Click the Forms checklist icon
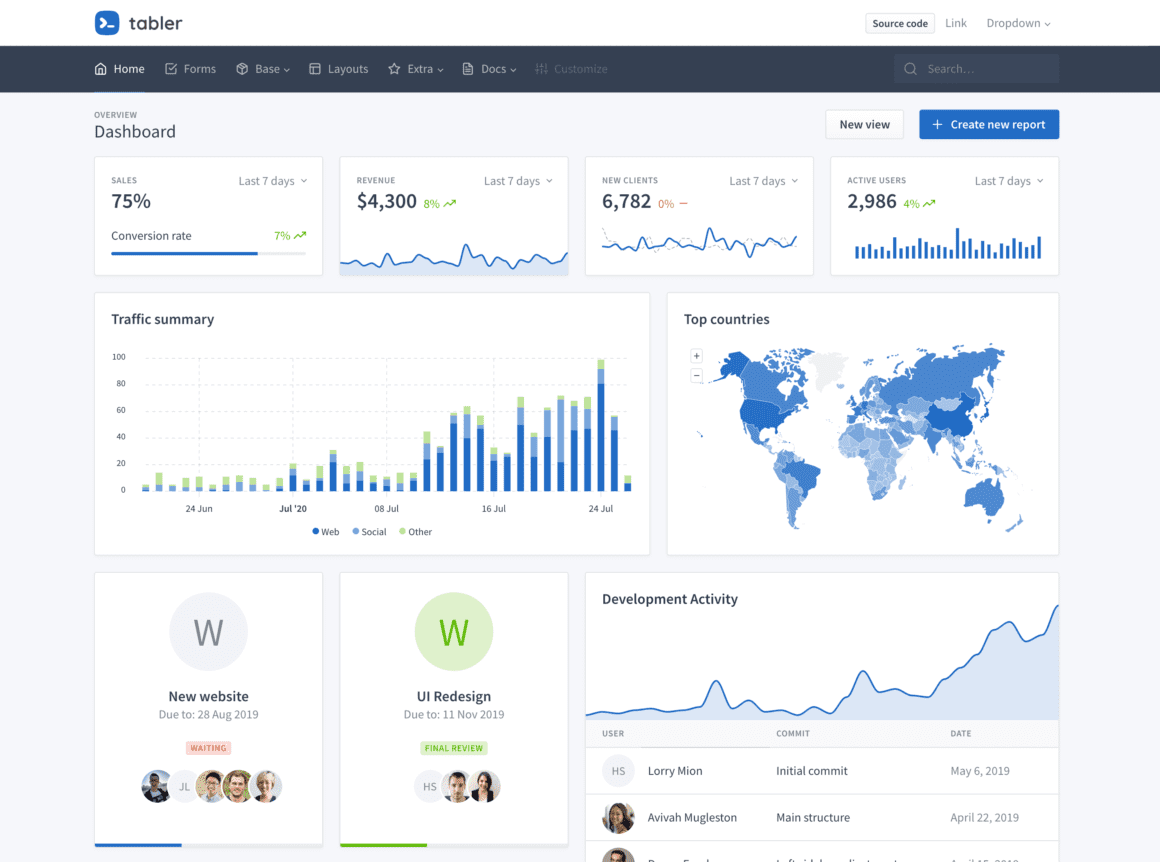This screenshot has height=862, width=1160. point(170,68)
